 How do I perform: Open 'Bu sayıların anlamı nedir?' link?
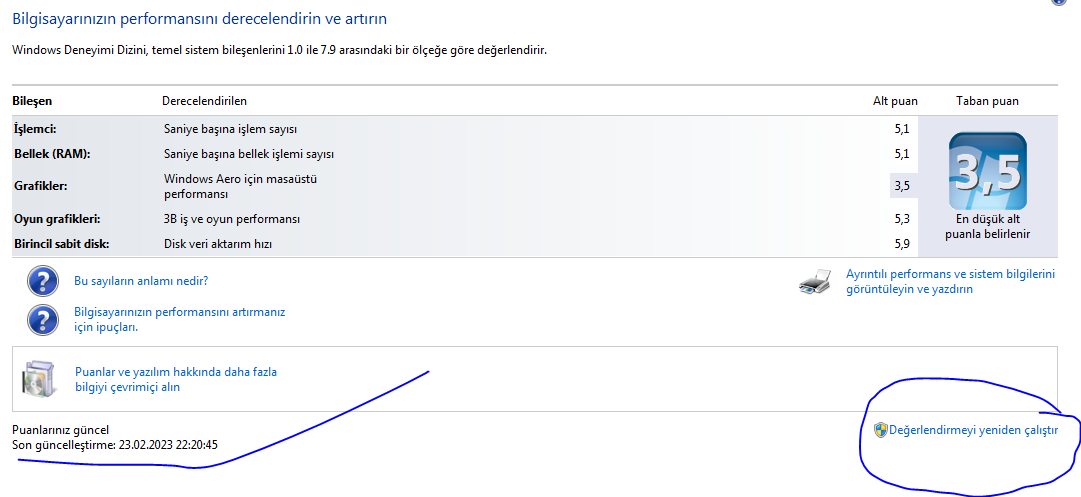click(x=141, y=281)
